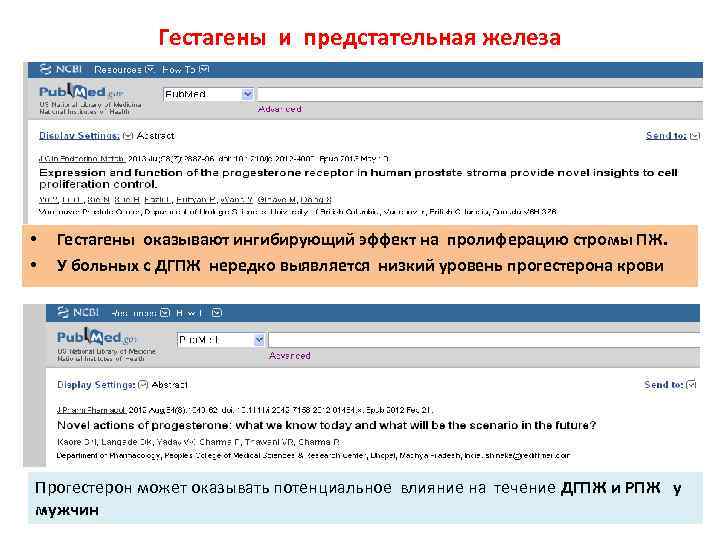Screen dimensions: 720x540
Task: Open Display Settings in the upper abstract
Action: pyautogui.click(x=79, y=135)
